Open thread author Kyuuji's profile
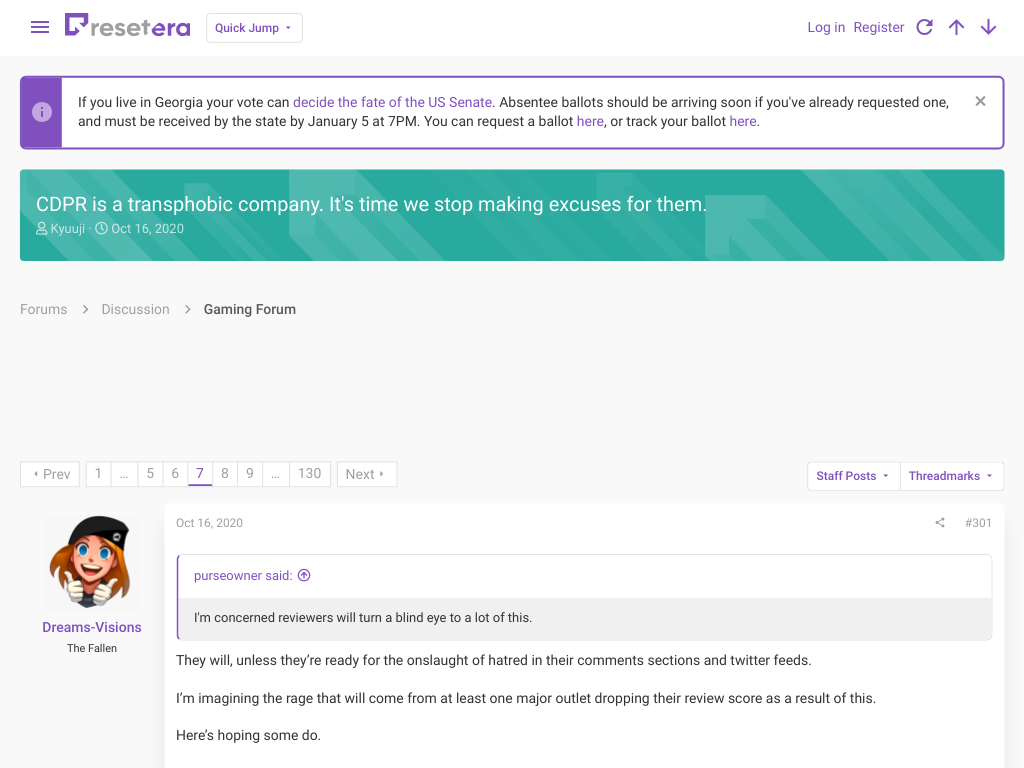Screen dimensions: 1024x768 pos(67,229)
